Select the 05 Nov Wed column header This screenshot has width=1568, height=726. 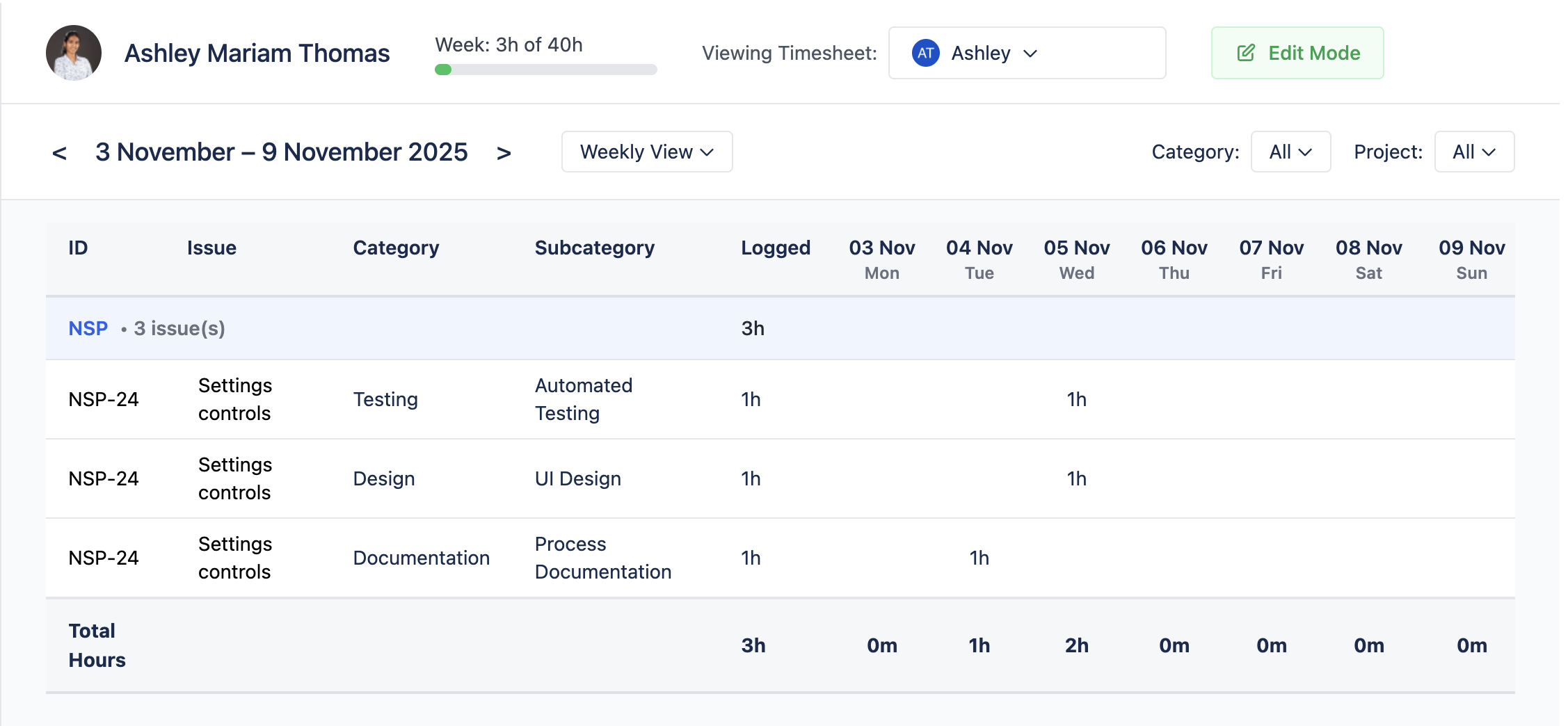coord(1076,259)
